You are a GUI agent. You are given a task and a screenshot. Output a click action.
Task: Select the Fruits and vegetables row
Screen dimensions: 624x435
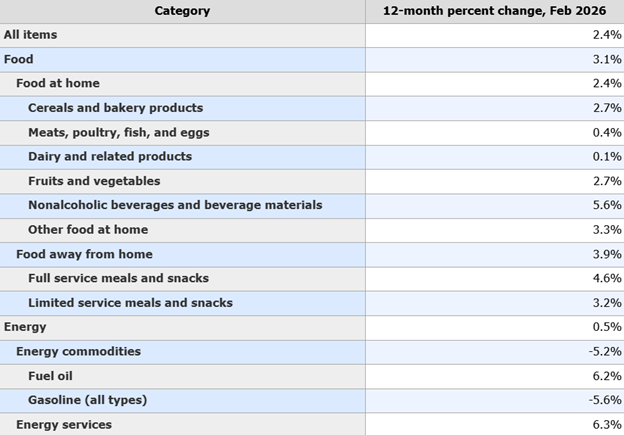pos(312,181)
